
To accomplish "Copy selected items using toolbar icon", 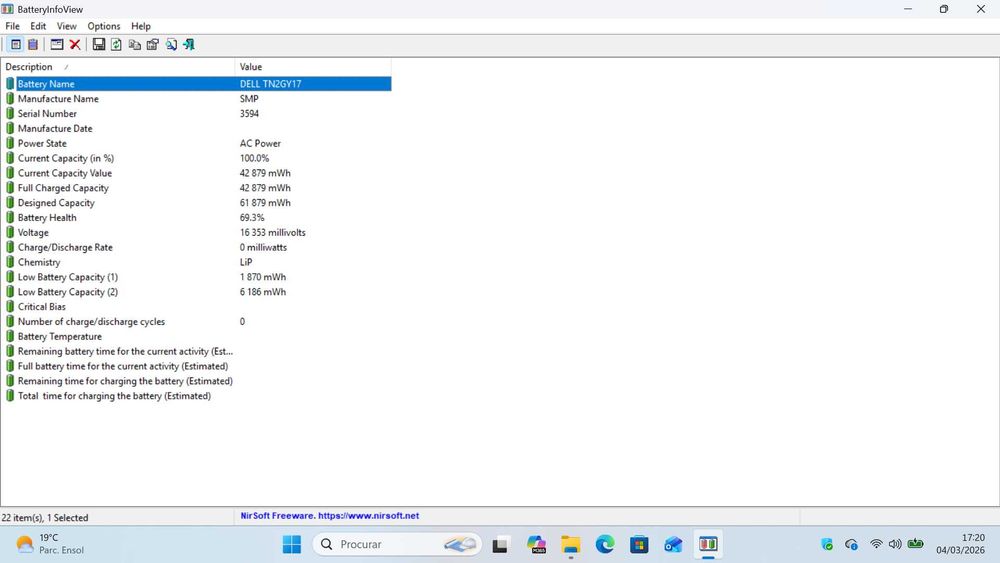I will click(135, 44).
